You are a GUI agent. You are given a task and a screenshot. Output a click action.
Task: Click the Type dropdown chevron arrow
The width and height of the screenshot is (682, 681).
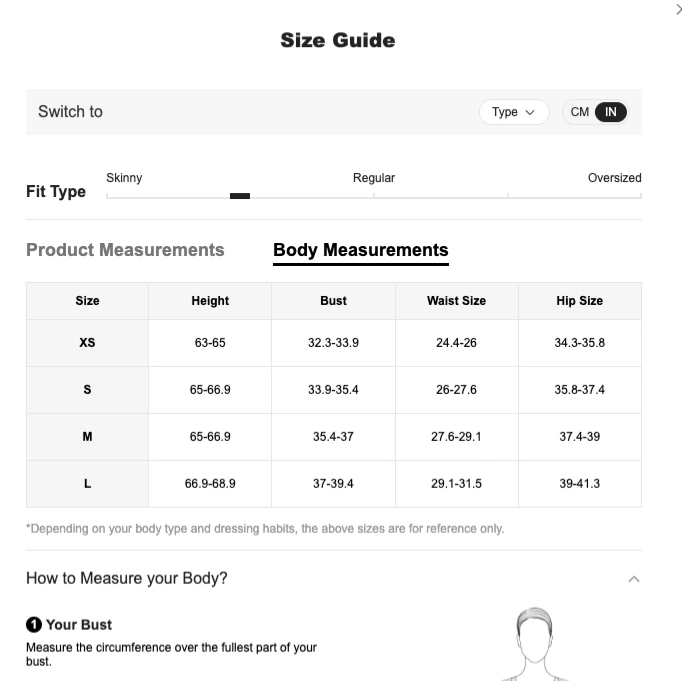tap(530, 113)
